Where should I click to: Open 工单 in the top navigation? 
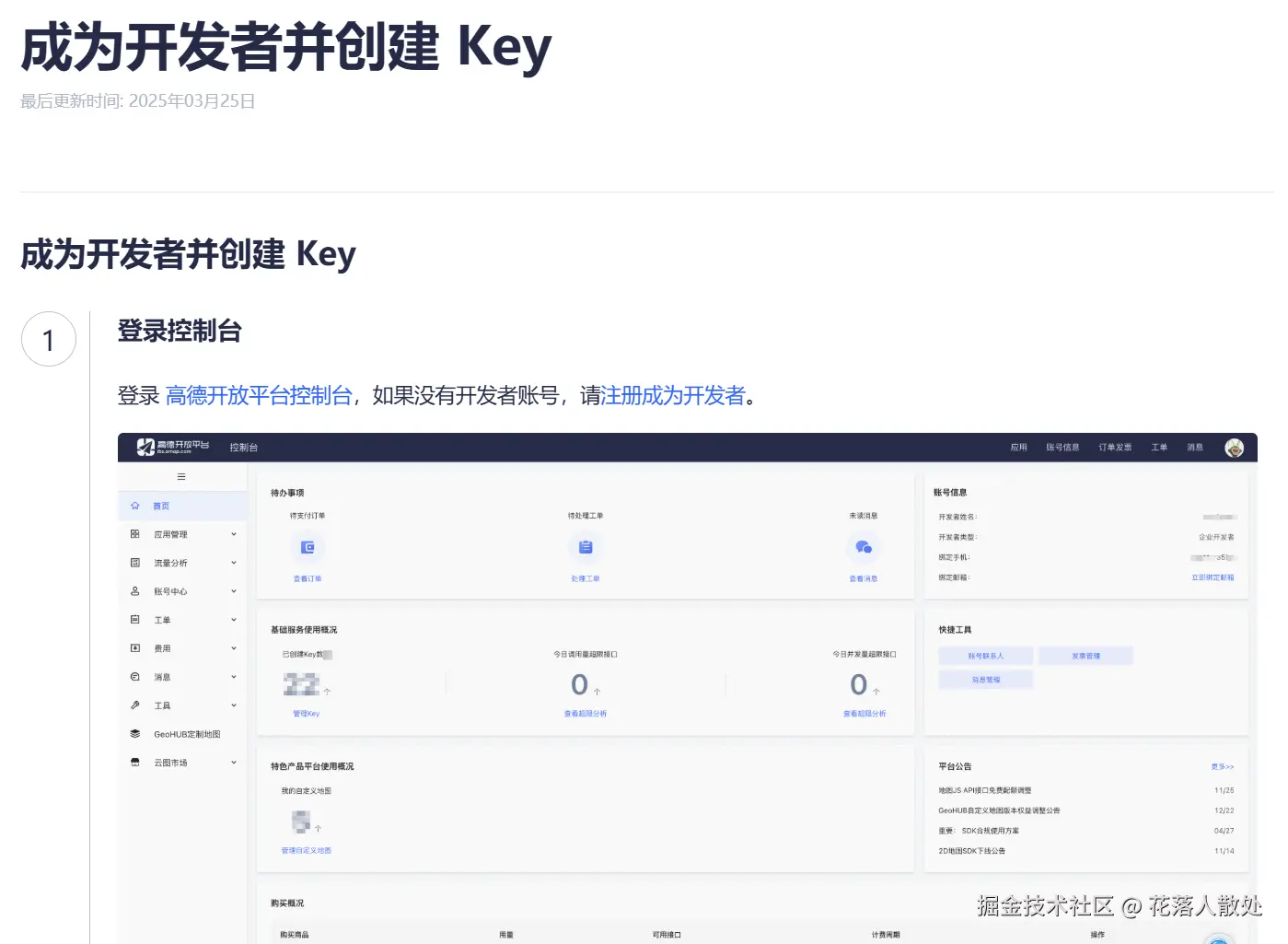point(1159,448)
